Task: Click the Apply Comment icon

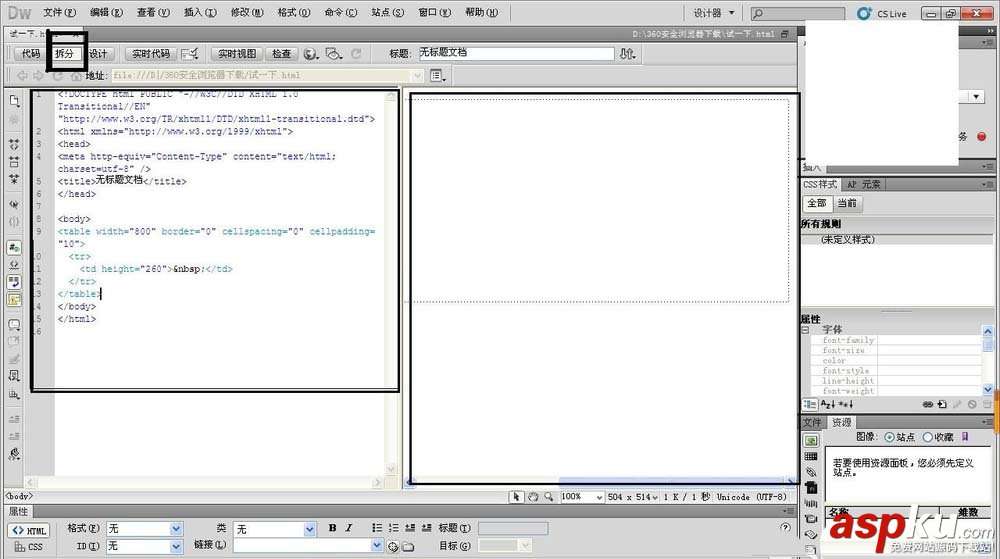Action: (14, 324)
